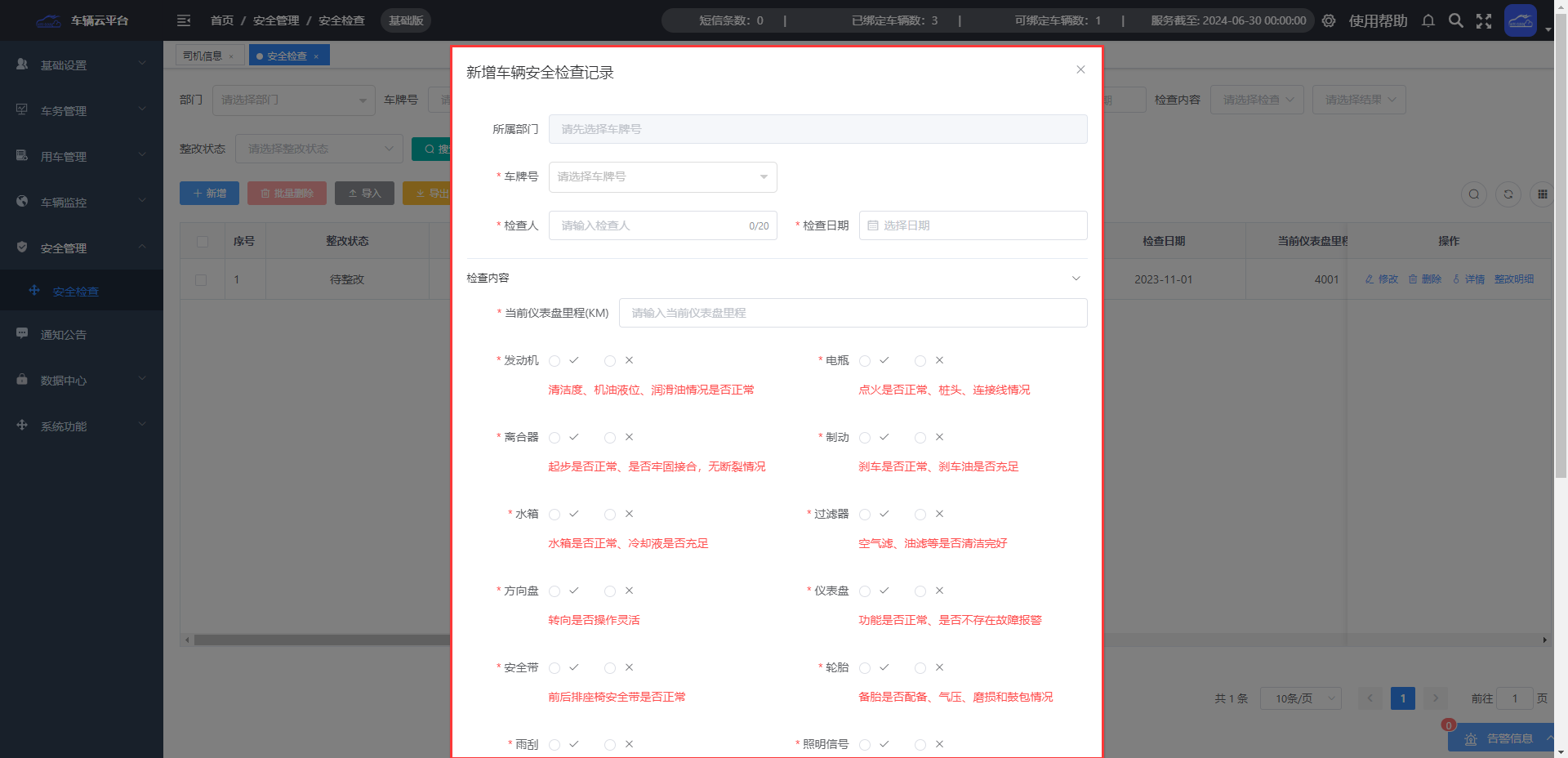Click the 批量删除 button

click(287, 194)
